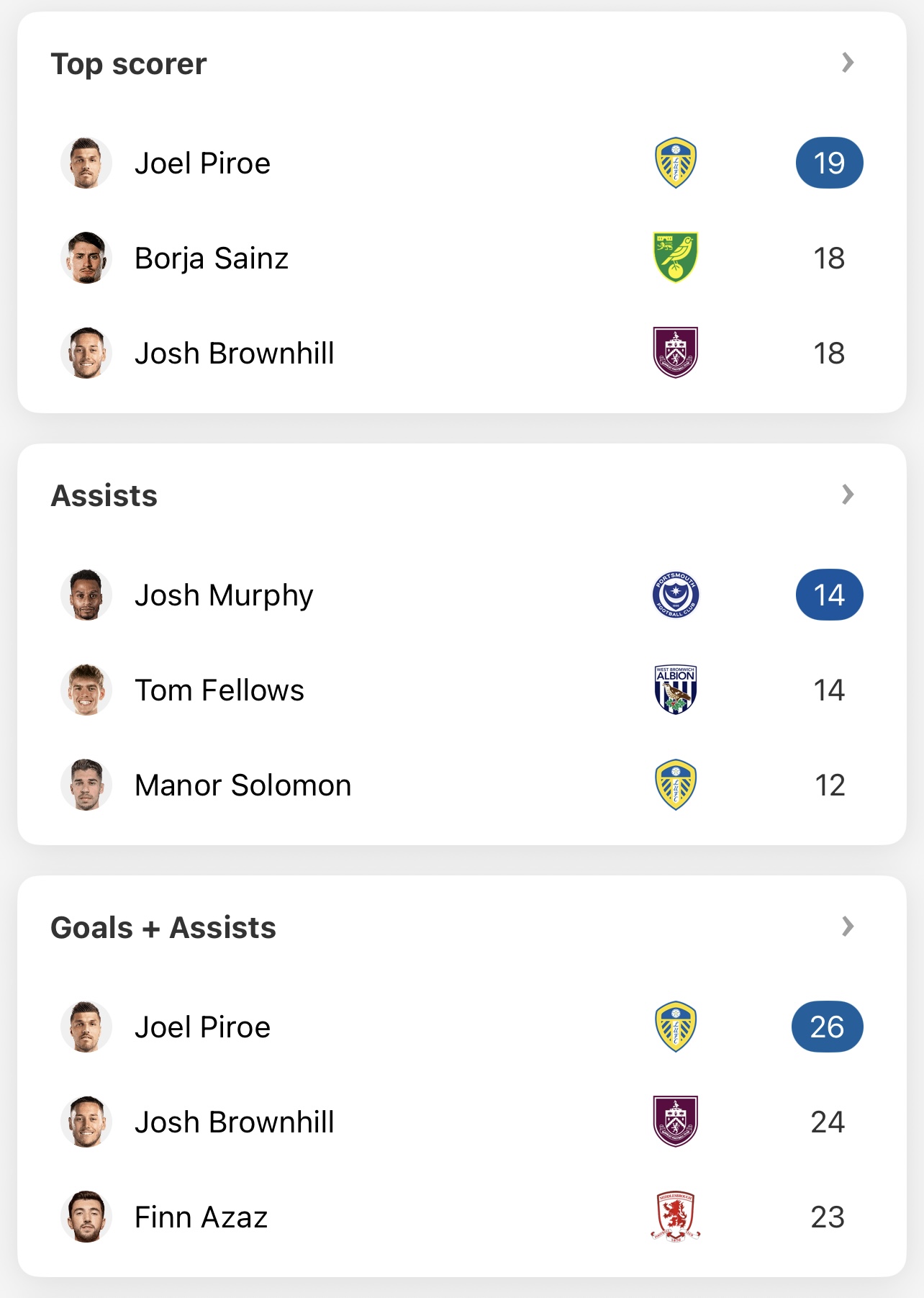Tap West Bromwich Albion crest by Tom Fellows
924x1298 pixels.
tap(675, 690)
